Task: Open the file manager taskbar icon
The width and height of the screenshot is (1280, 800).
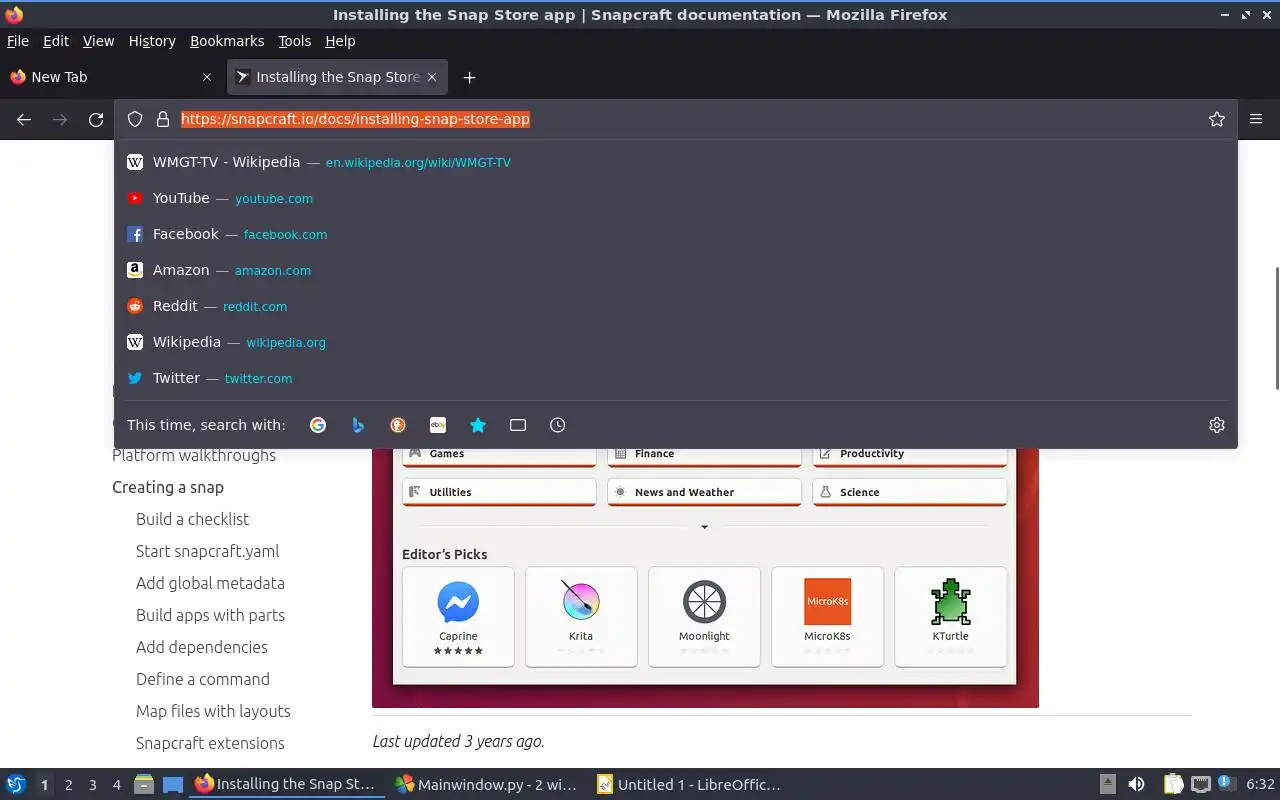Action: coord(144,785)
